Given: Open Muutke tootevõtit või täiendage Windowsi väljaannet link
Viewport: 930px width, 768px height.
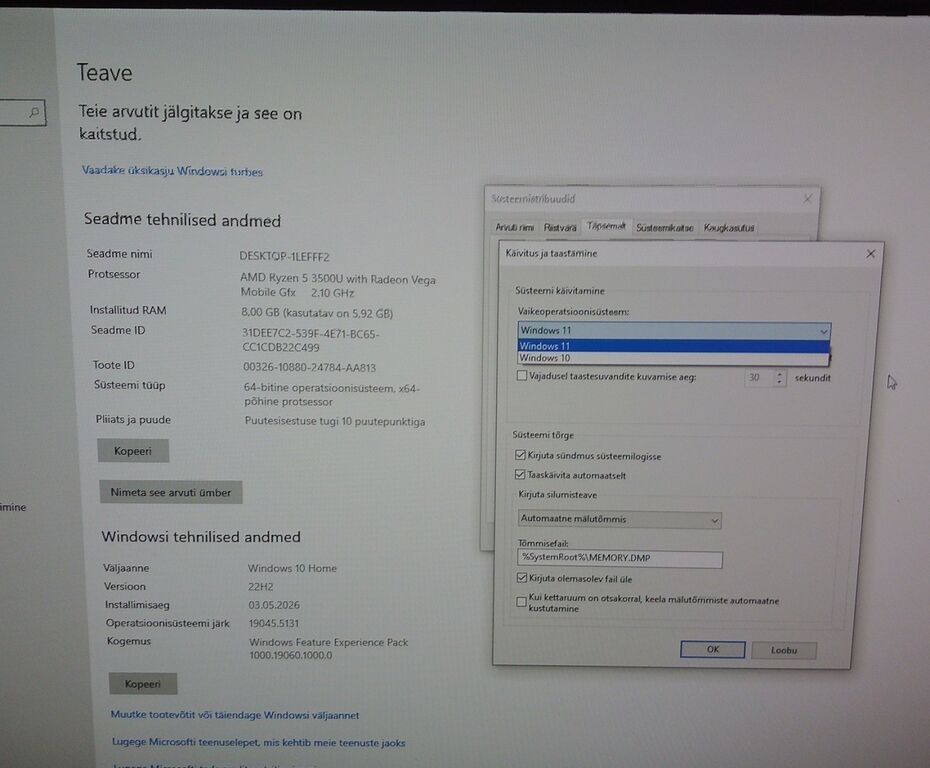Looking at the screenshot, I should 235,715.
